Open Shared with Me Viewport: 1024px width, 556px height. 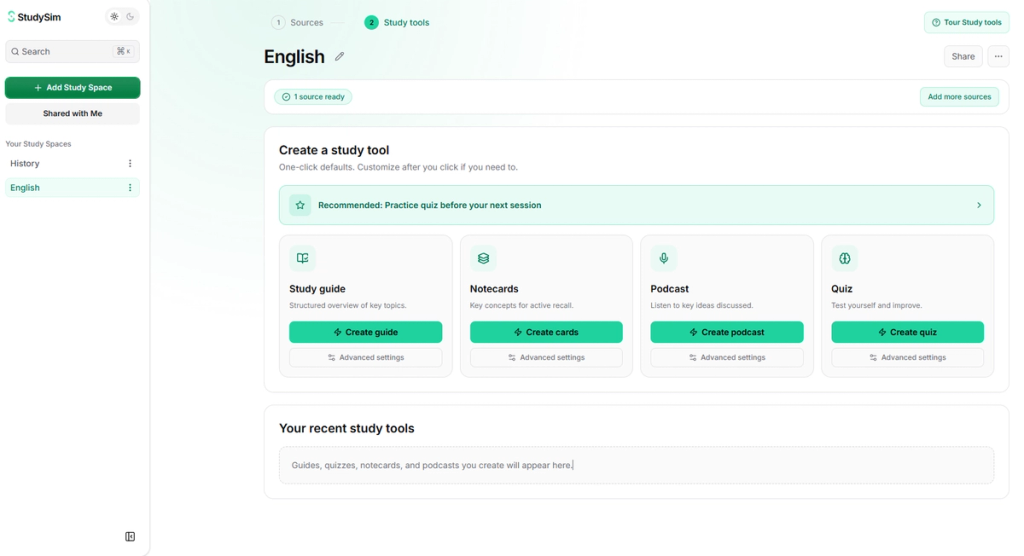click(x=72, y=114)
